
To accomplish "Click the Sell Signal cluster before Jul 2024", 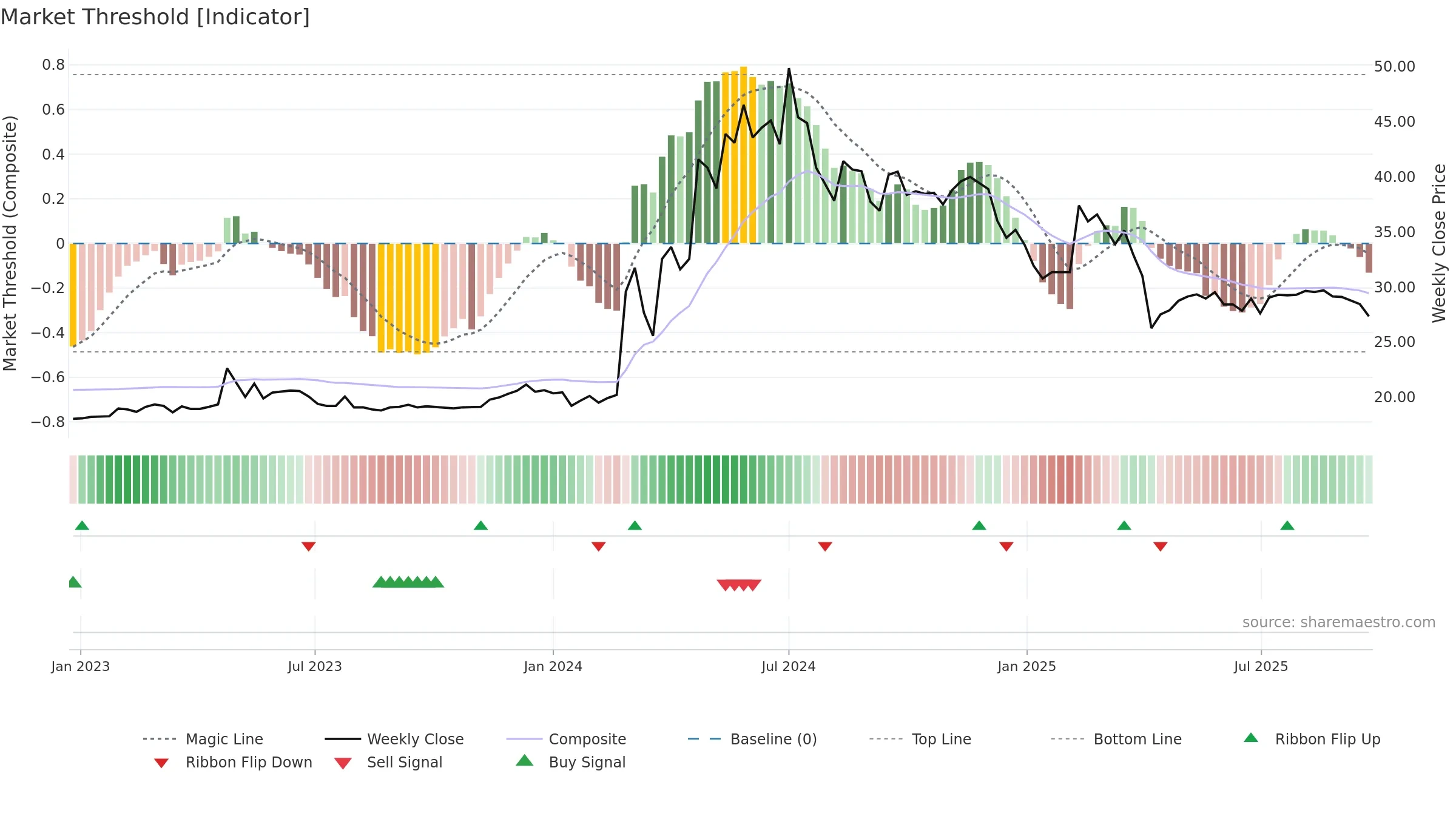I will click(x=739, y=585).
